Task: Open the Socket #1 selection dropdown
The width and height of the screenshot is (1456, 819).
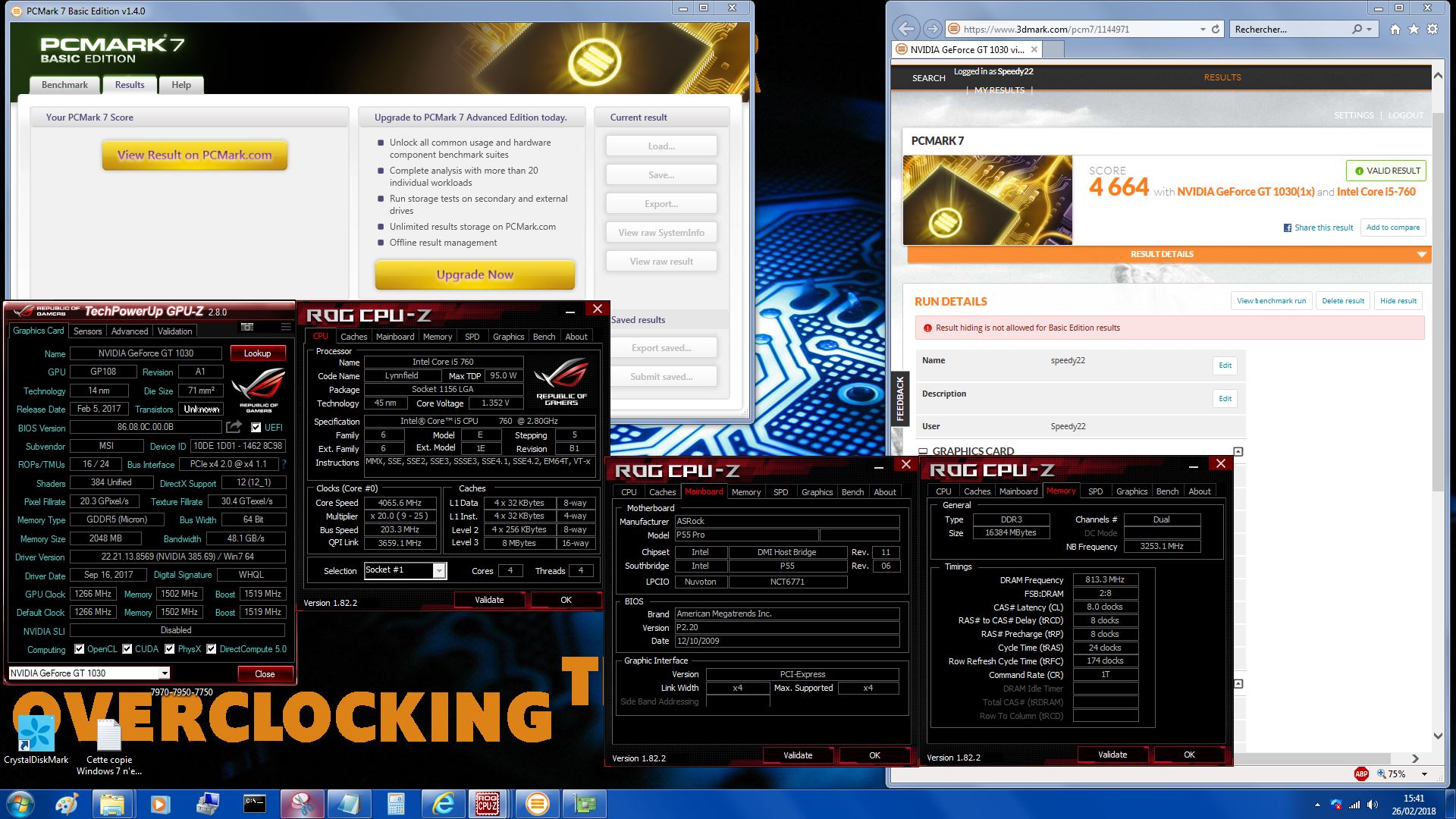Action: pos(438,571)
